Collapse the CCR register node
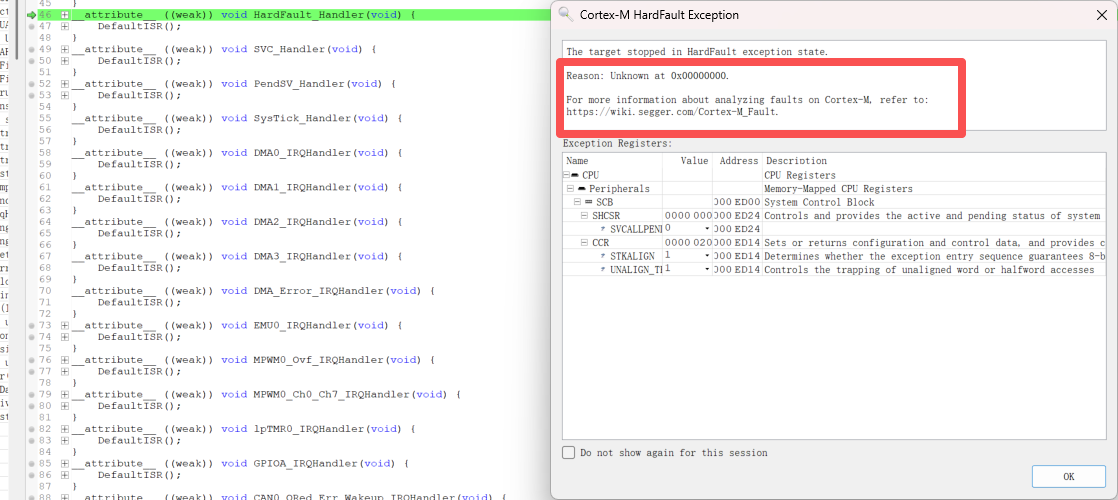This screenshot has height=500, width=1118. (x=585, y=243)
